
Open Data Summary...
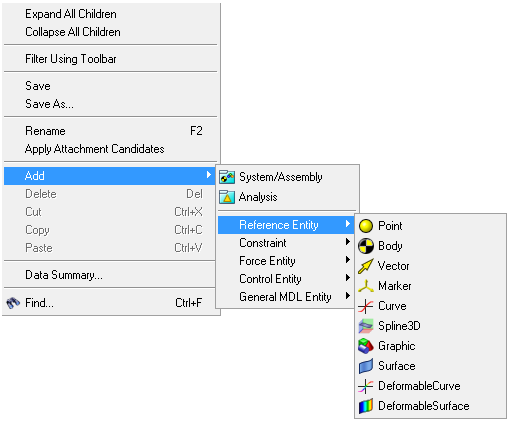[110, 275]
